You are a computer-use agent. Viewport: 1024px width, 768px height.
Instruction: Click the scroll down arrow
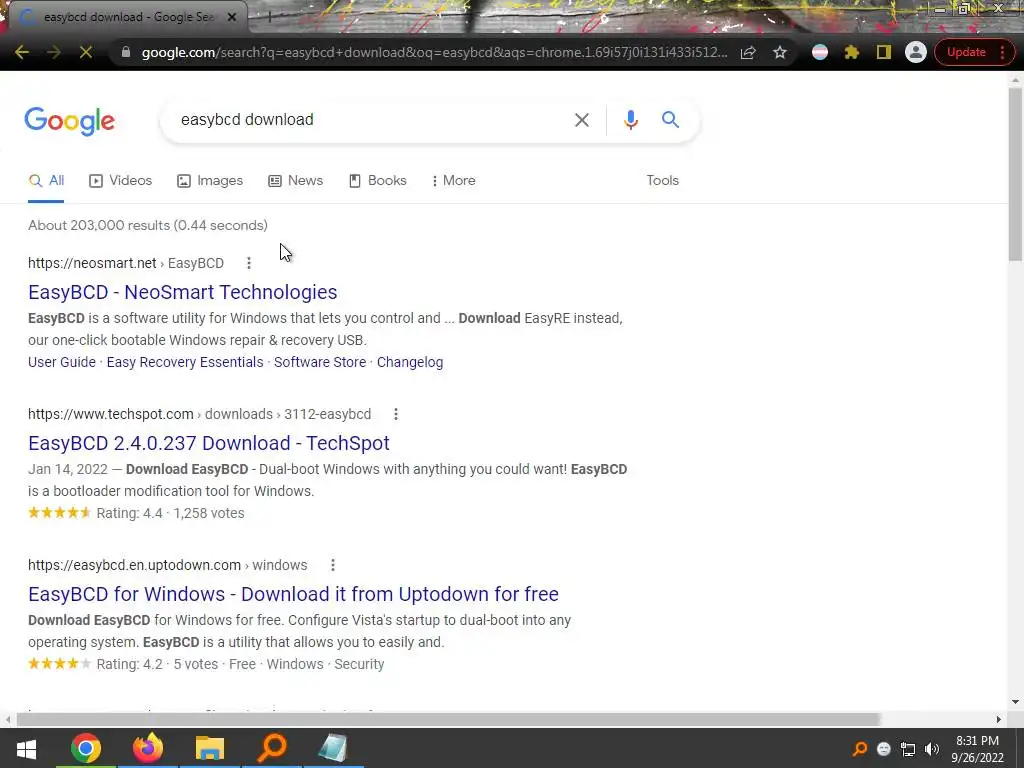click(1015, 702)
